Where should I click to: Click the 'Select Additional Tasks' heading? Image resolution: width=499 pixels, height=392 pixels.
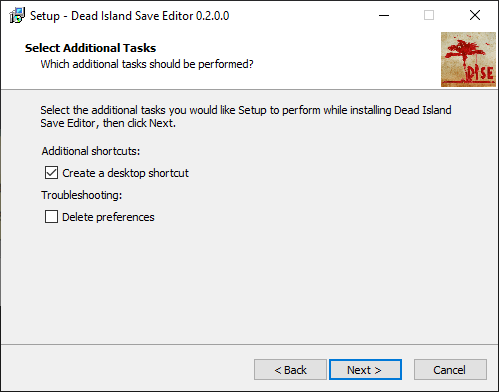click(90, 48)
